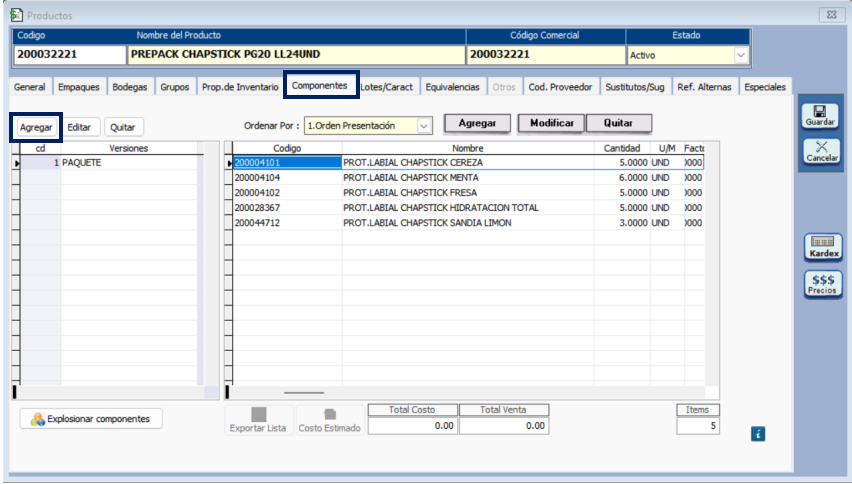Viewport: 852px width, 484px height.
Task: Click the Total Venta value field
Action: (503, 426)
